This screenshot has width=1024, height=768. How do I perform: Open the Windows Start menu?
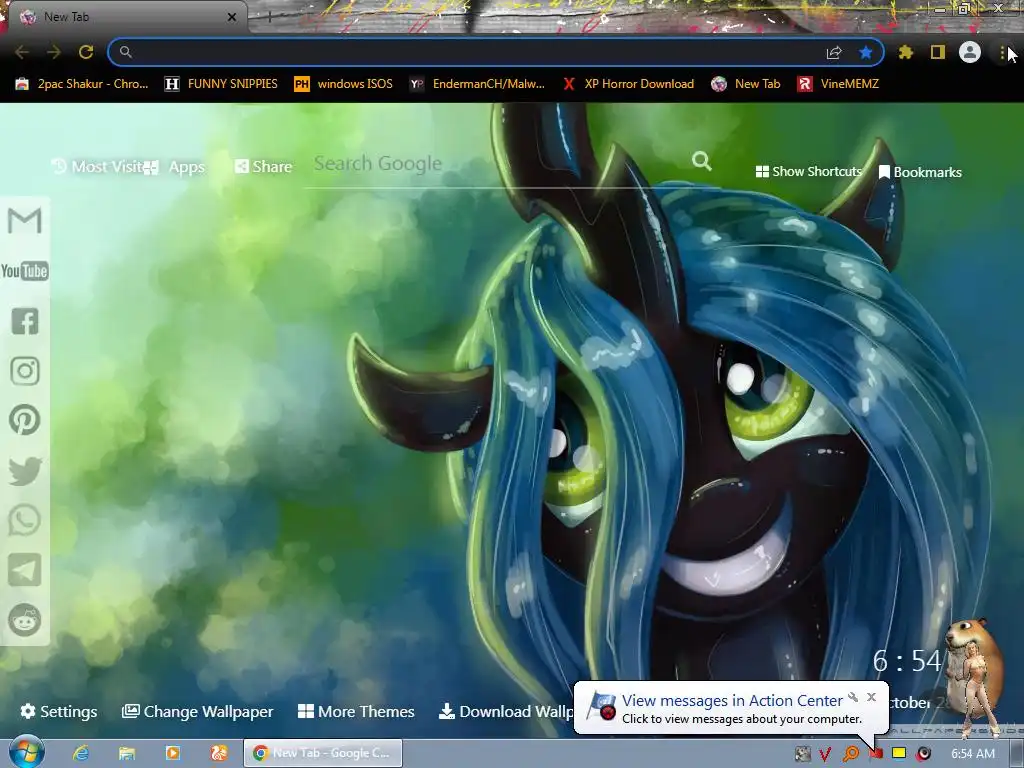(26, 752)
